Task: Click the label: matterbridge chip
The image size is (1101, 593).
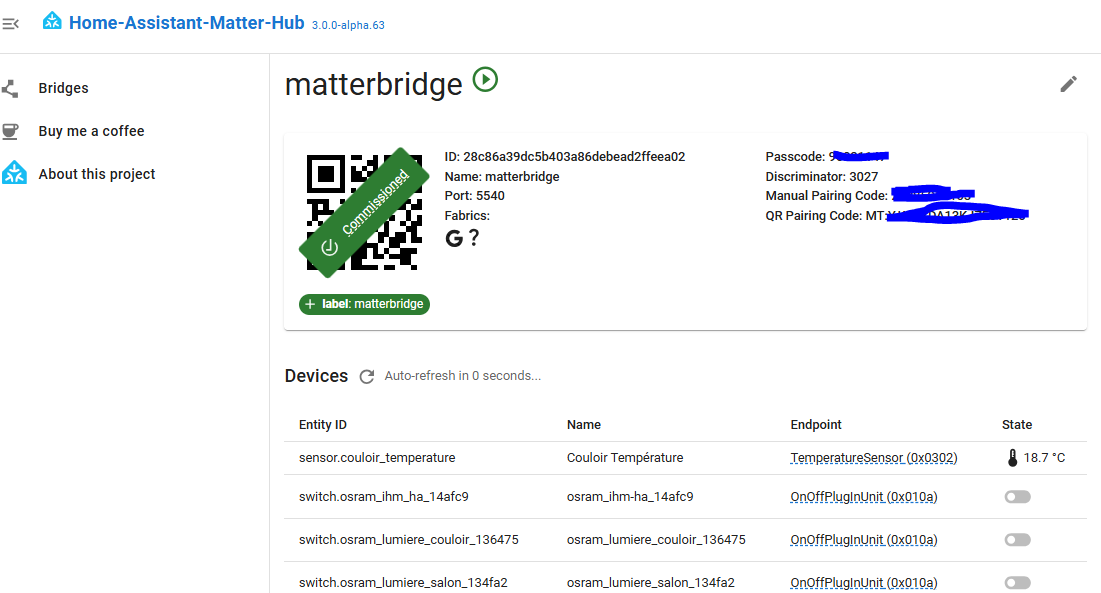Action: tap(364, 304)
